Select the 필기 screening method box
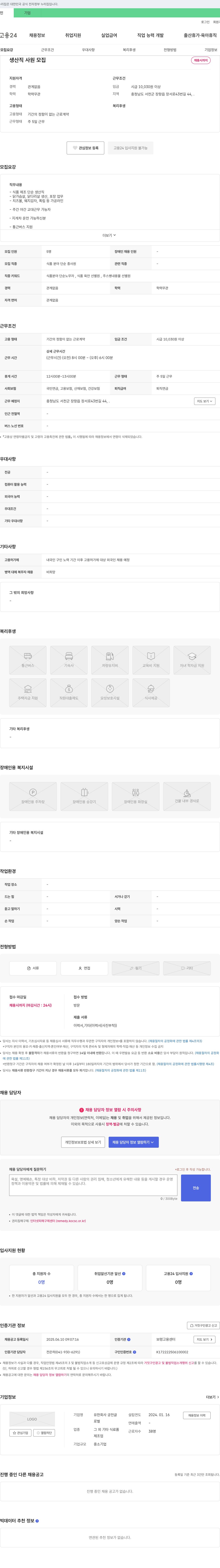This screenshot has height=1568, width=220. coord(135,968)
